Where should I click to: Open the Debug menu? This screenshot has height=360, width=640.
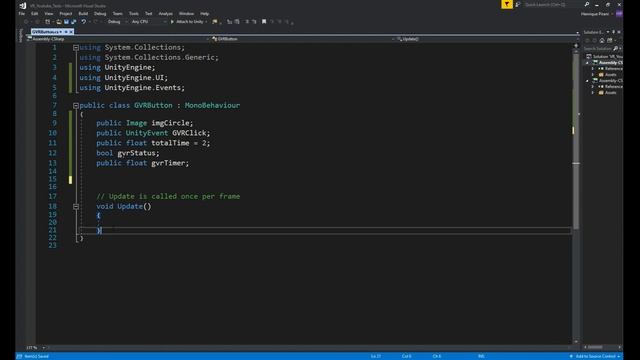click(x=100, y=13)
